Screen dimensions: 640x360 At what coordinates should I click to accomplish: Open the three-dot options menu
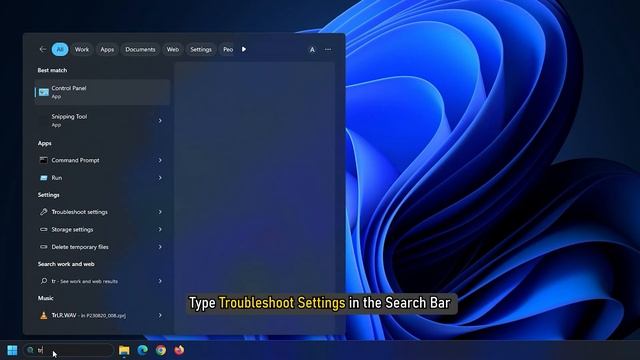point(328,50)
